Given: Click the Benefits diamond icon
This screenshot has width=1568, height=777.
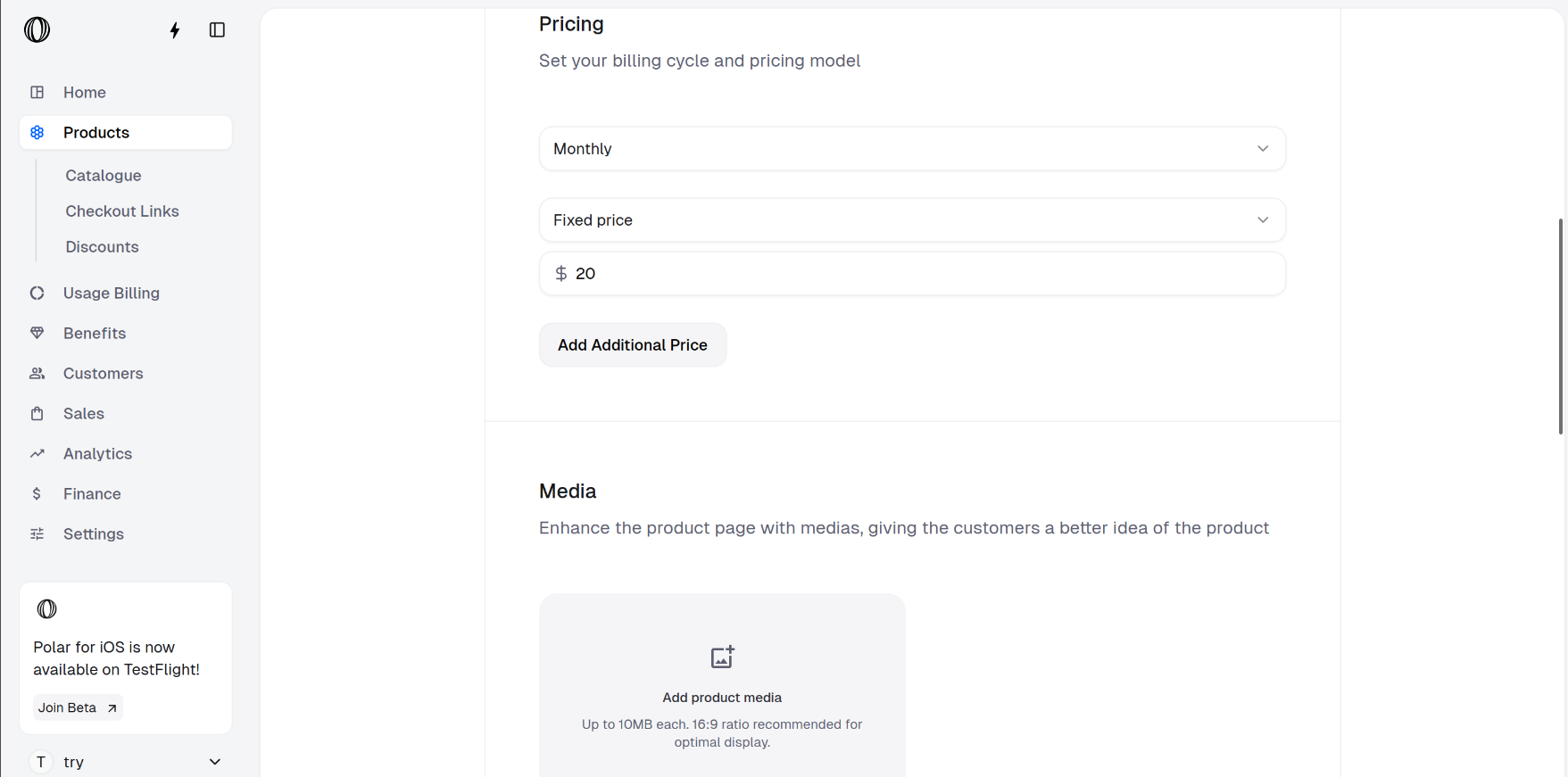Looking at the screenshot, I should [x=37, y=334].
